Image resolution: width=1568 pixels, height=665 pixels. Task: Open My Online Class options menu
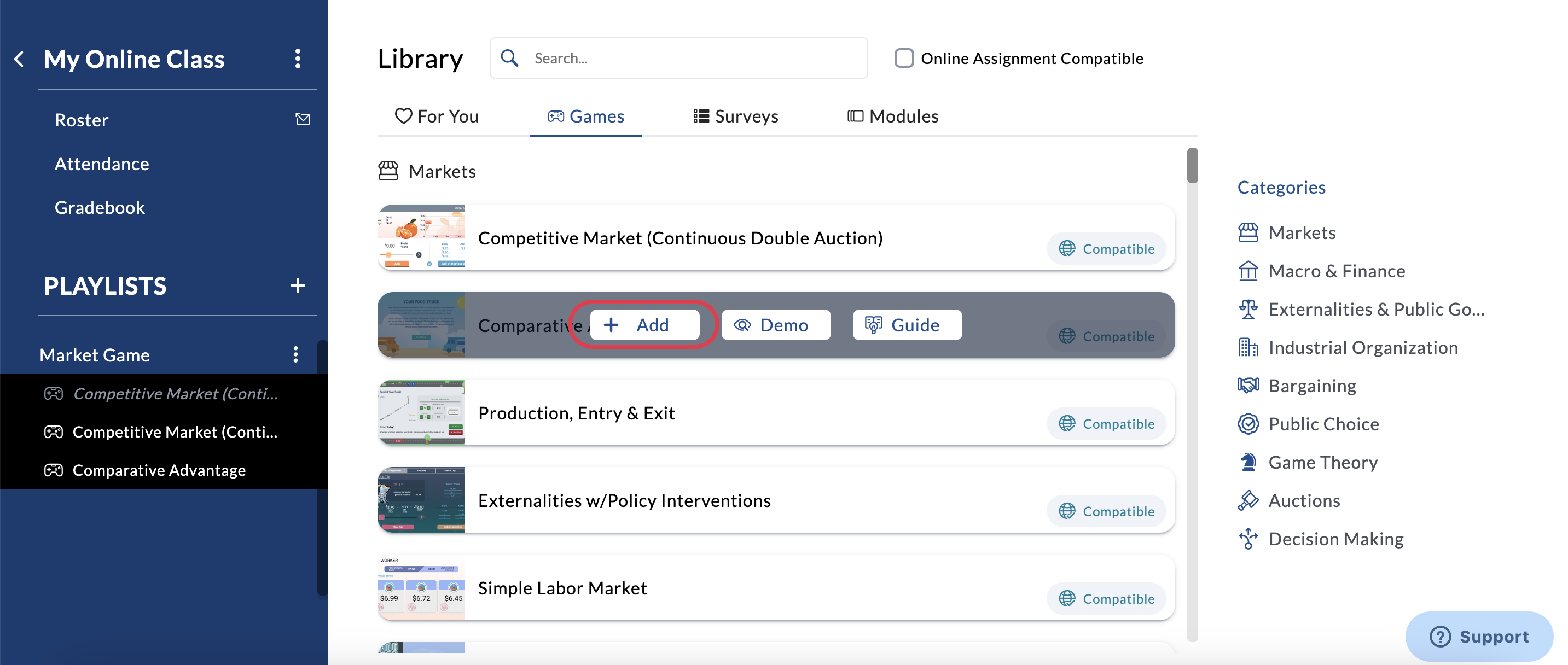click(298, 58)
